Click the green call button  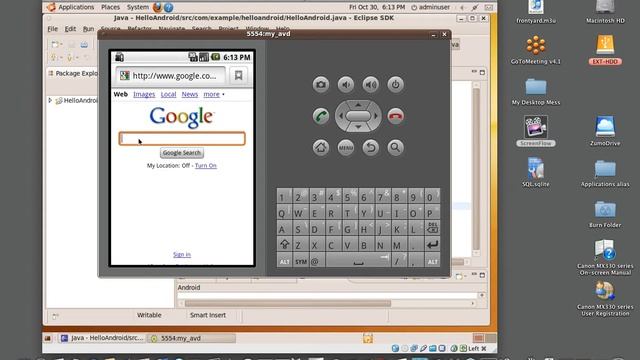tap(321, 116)
